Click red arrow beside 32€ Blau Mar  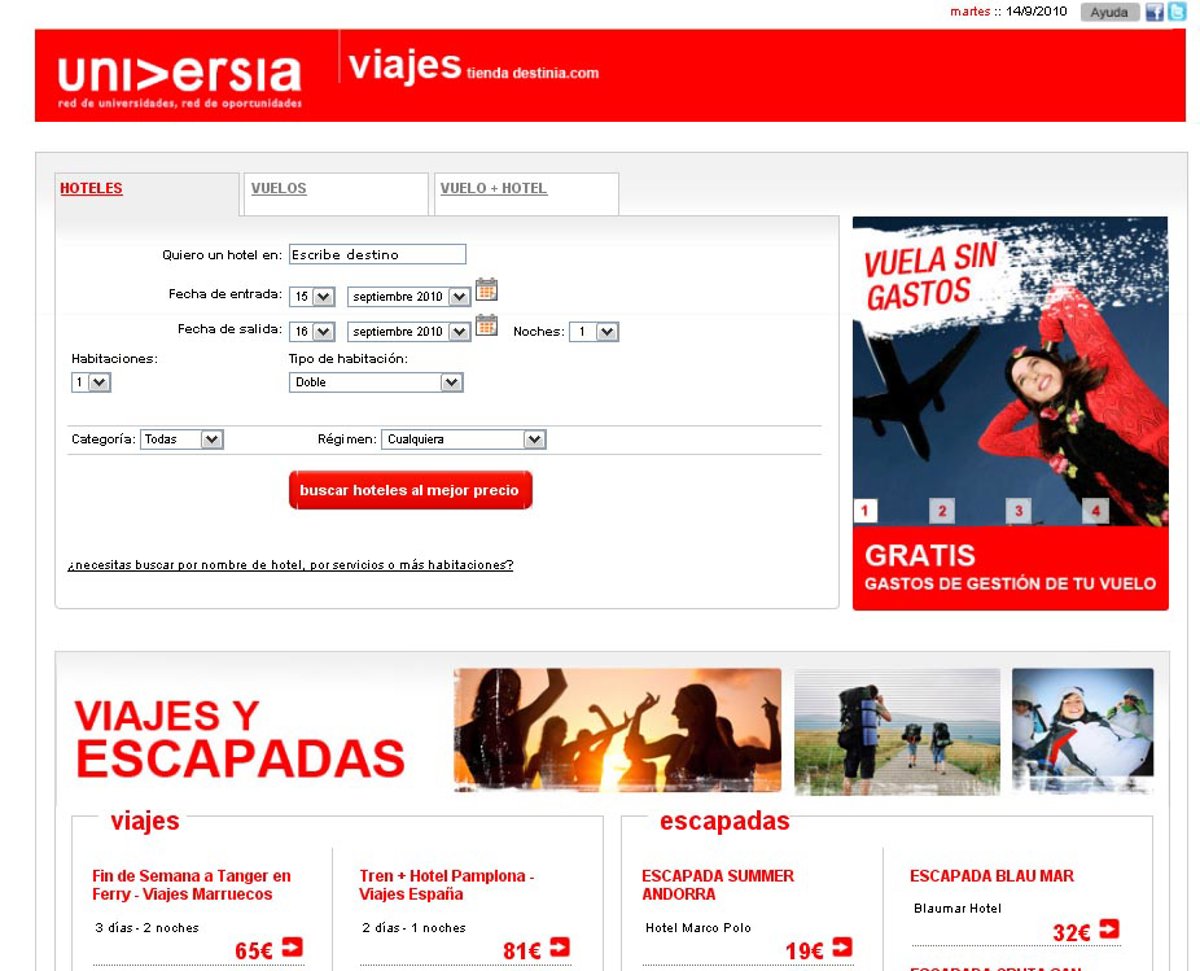[1109, 929]
